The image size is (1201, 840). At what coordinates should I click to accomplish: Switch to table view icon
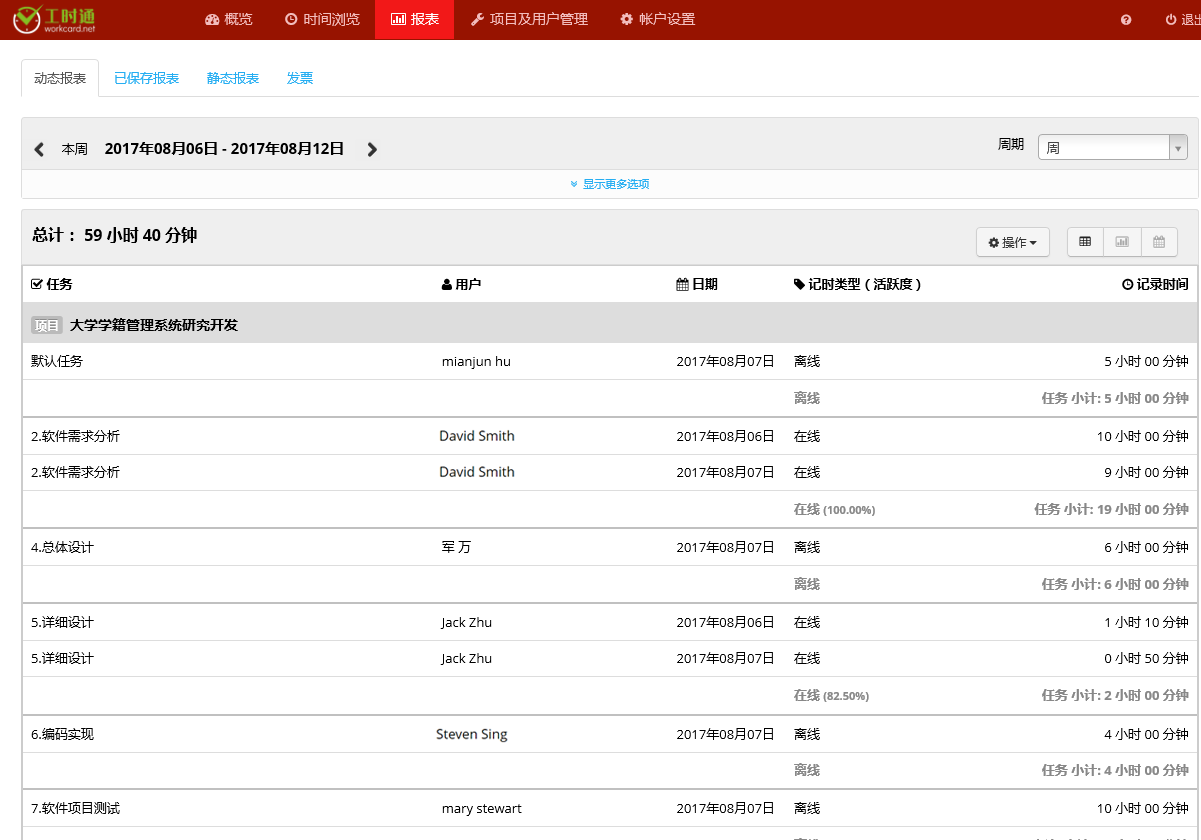(1085, 242)
